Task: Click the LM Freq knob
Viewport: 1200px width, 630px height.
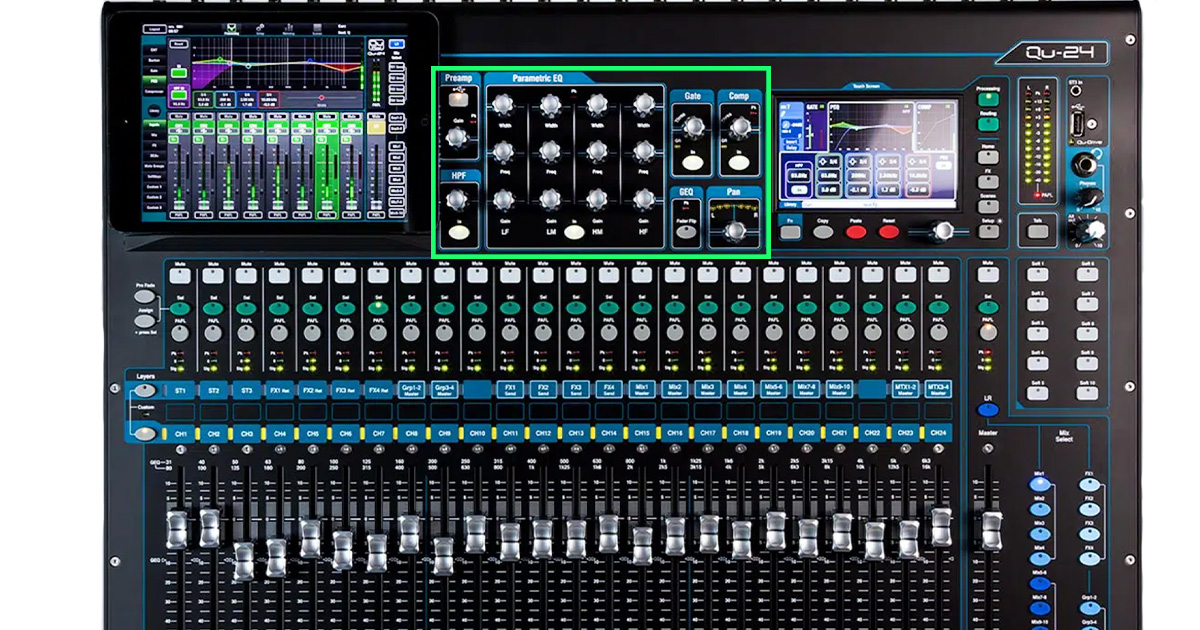Action: 550,151
